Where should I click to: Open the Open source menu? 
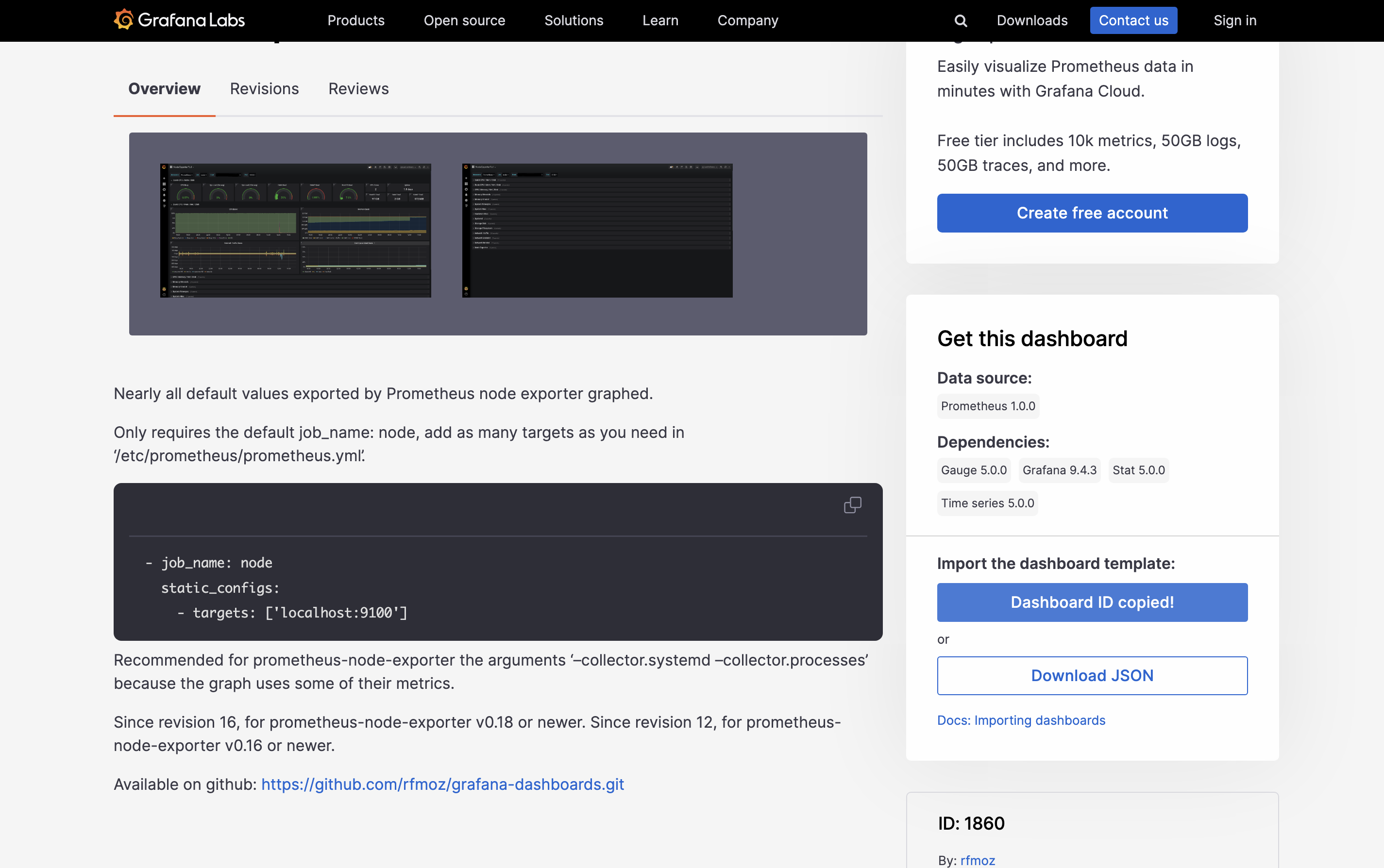464,21
